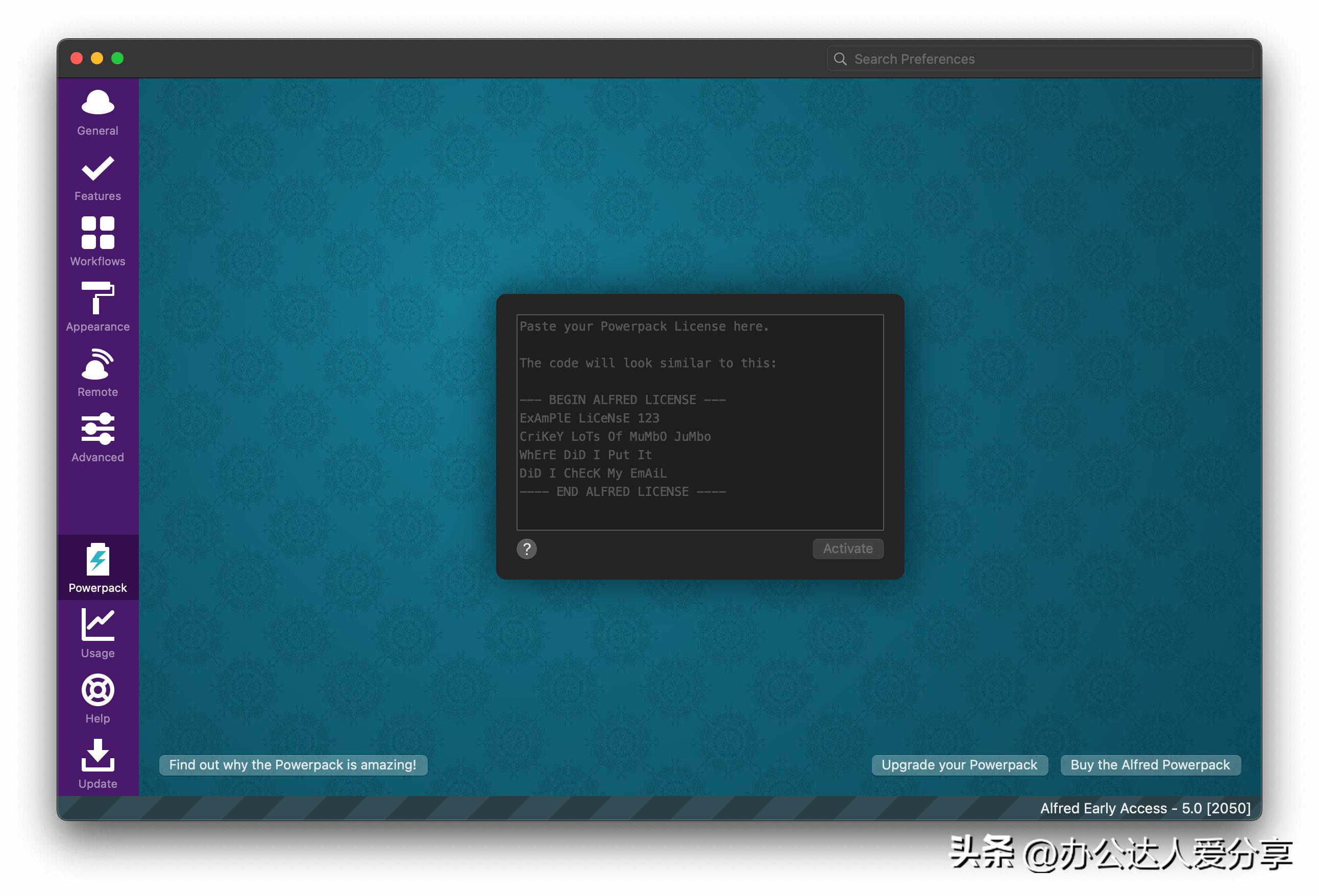The height and width of the screenshot is (896, 1319).
Task: Open the General preferences hat icon
Action: click(97, 103)
